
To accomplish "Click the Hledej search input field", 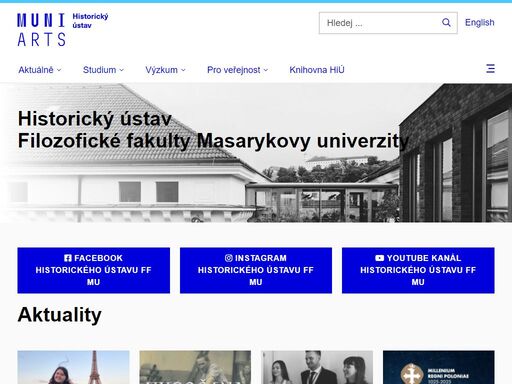I will 380,23.
